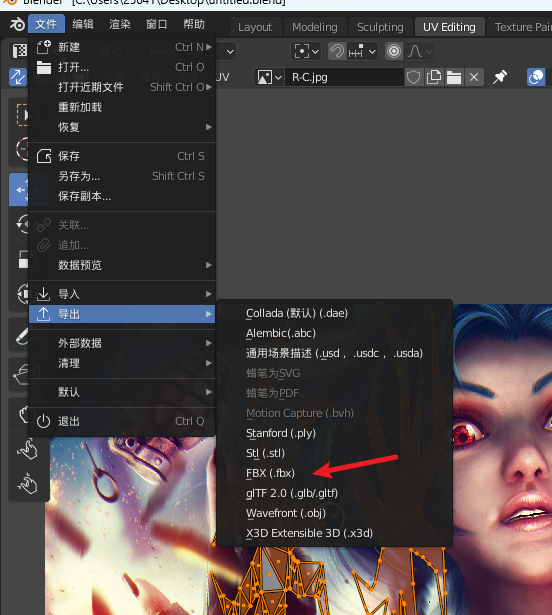Viewport: 552px width, 615px height.
Task: Select the Rip Region tool icon
Action: point(20,373)
